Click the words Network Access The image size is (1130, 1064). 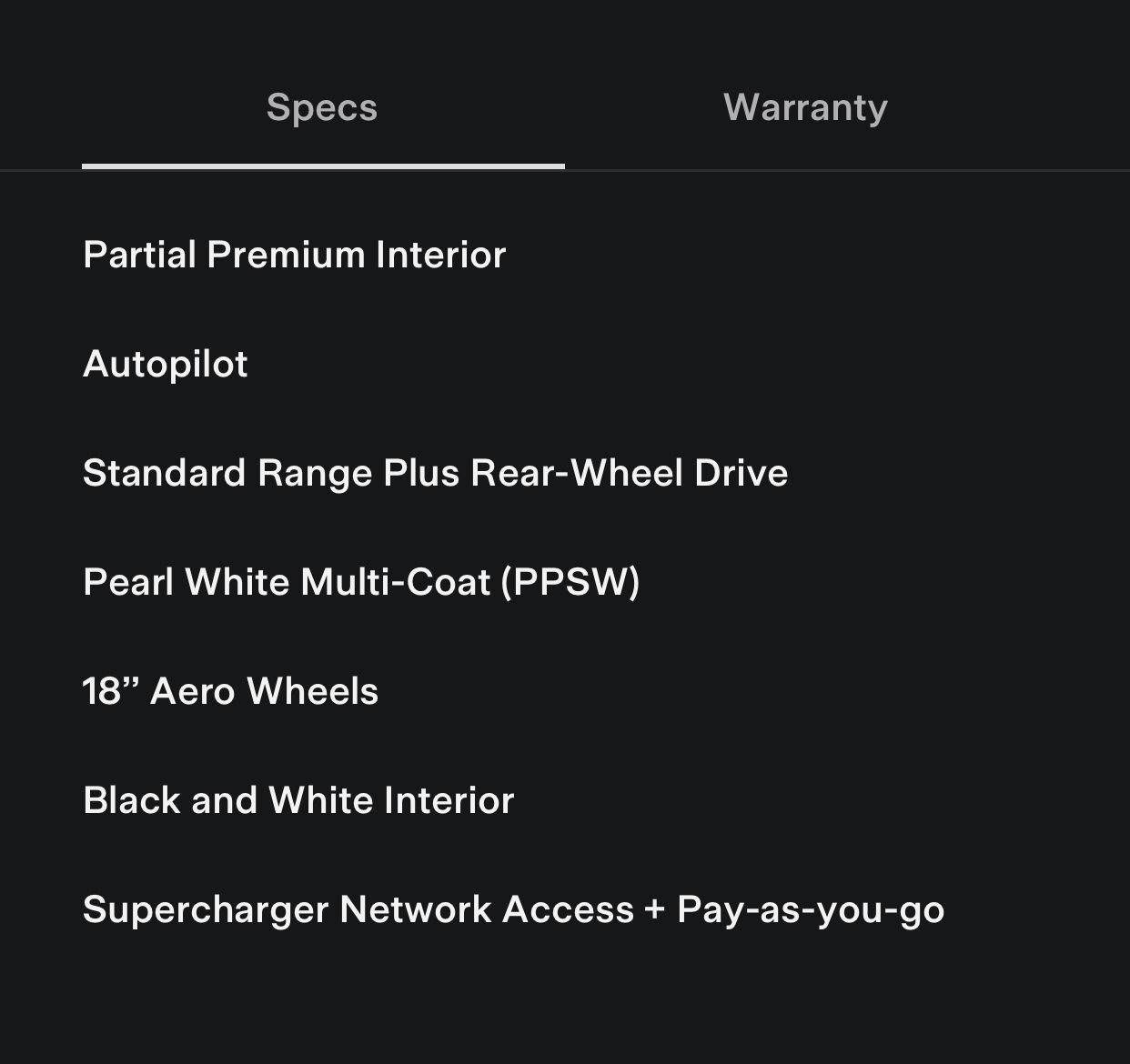pos(486,909)
